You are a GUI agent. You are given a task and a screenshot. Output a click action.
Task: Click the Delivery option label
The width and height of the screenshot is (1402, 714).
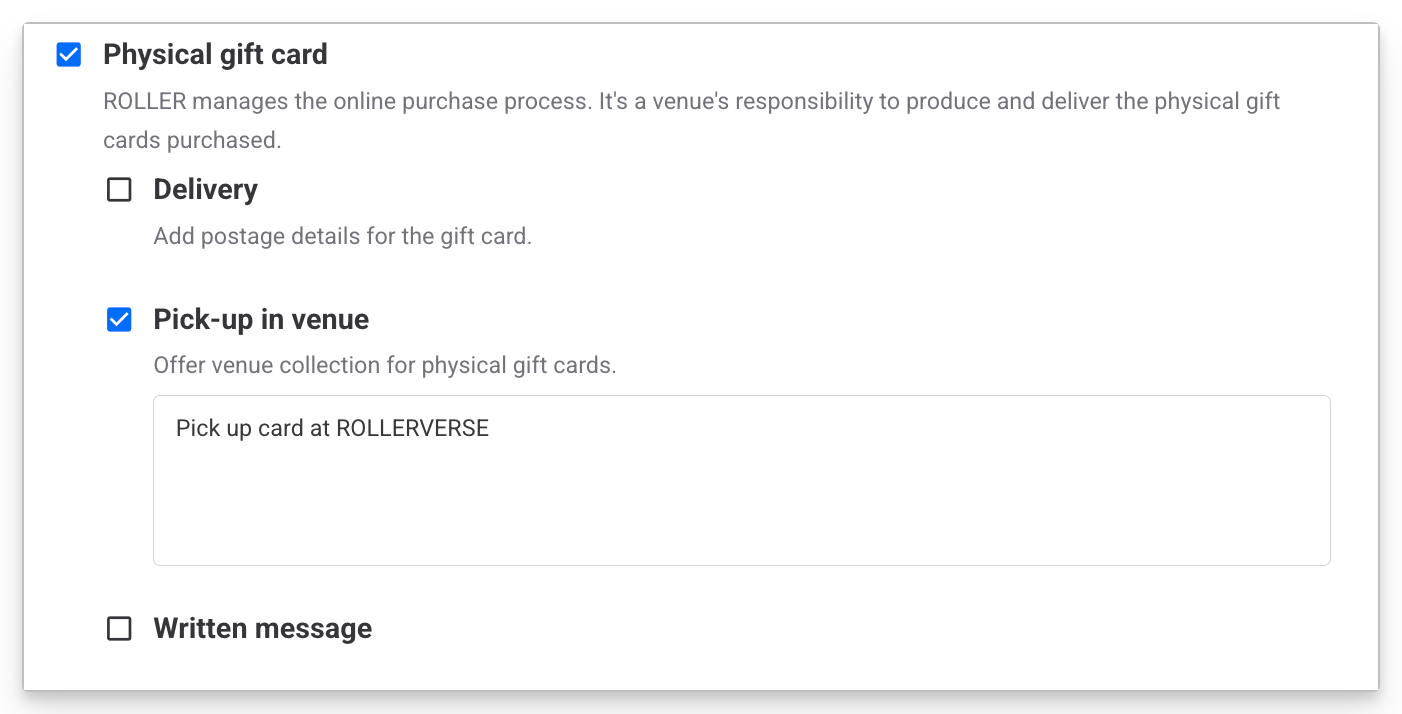click(x=205, y=190)
